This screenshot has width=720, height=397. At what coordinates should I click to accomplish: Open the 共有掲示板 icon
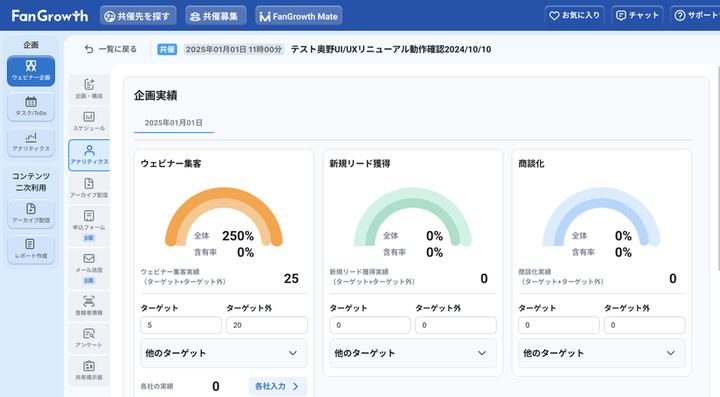89,370
